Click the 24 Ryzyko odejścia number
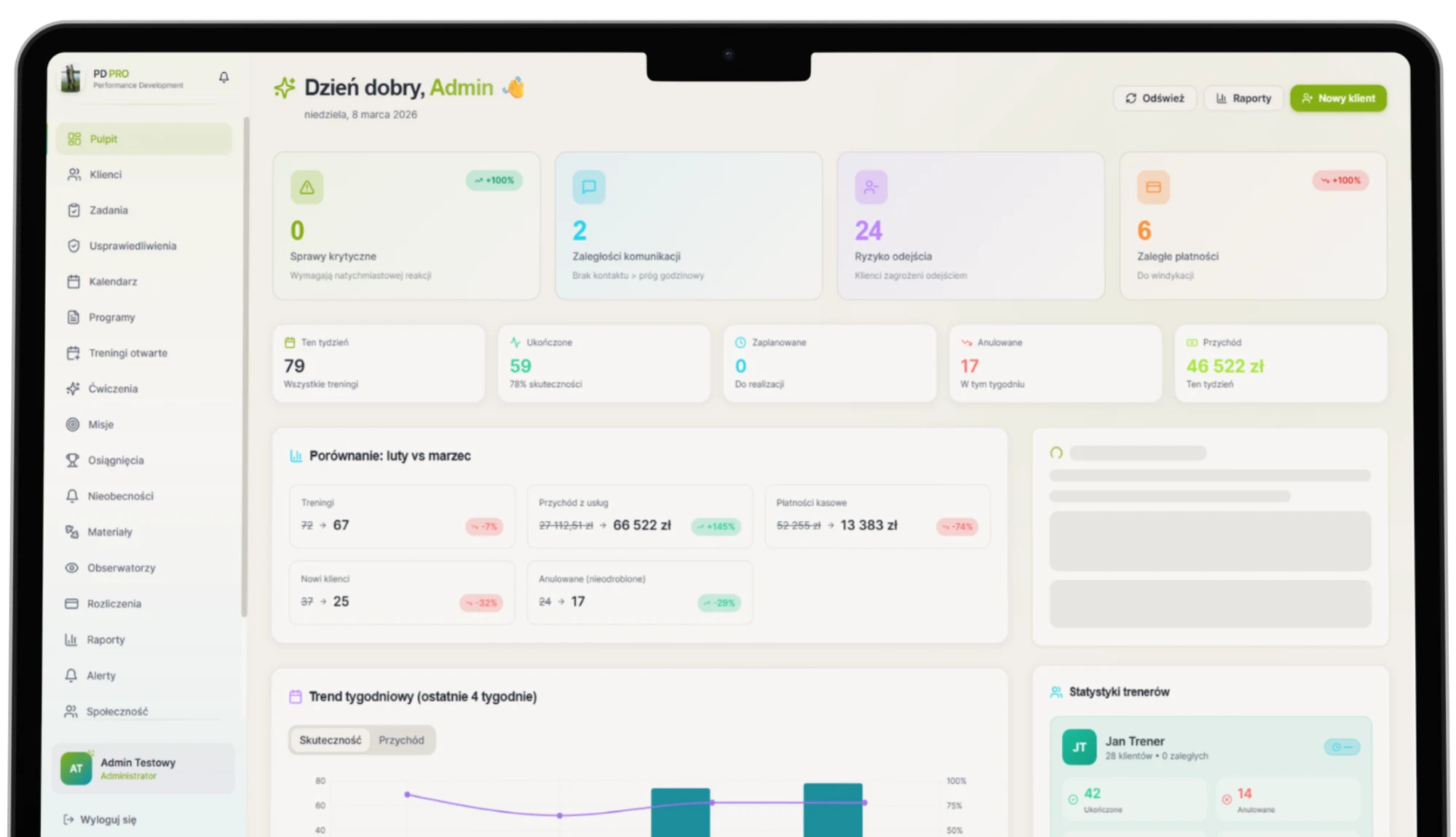Viewport: 1456px width, 837px height. (869, 231)
